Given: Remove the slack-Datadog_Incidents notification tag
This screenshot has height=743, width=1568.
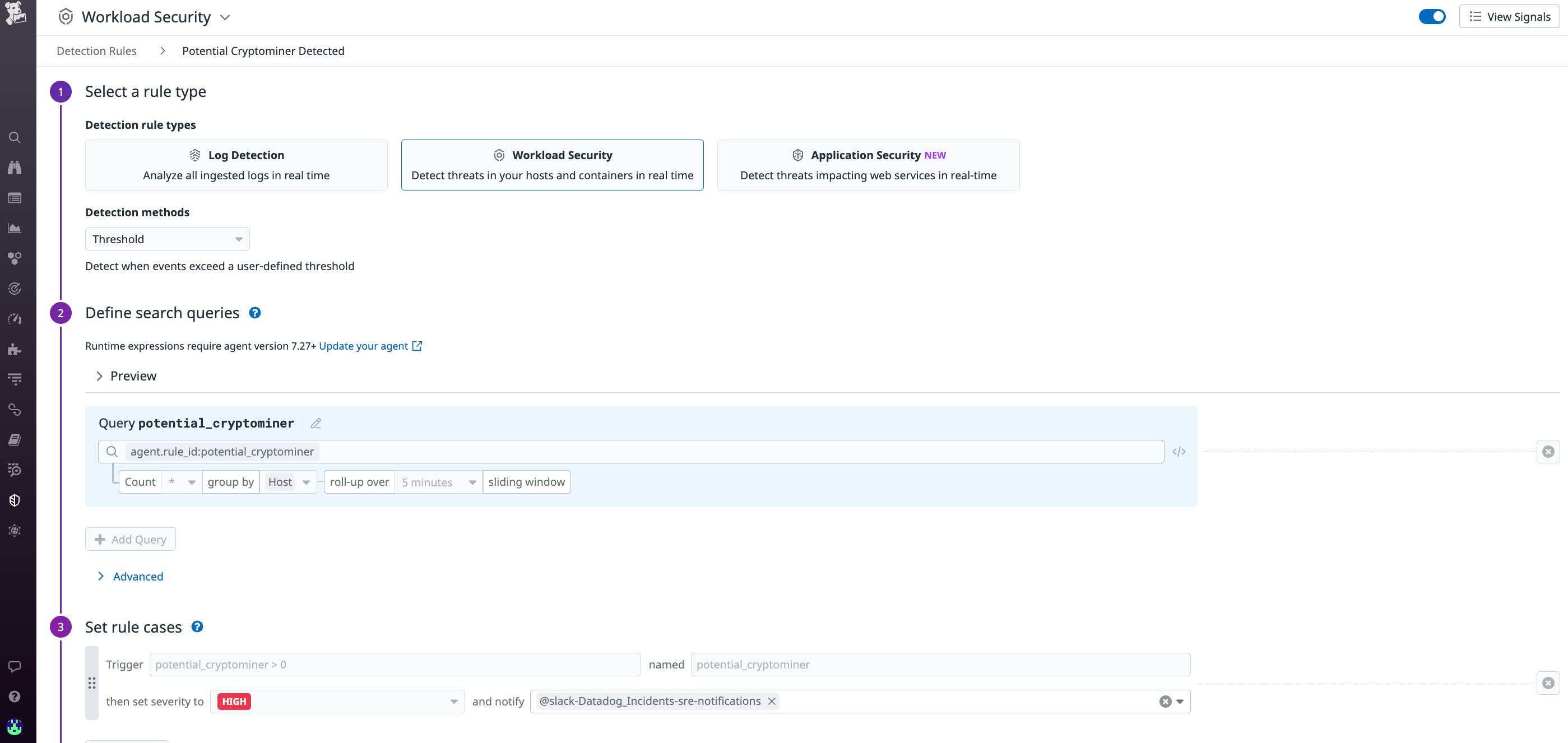Looking at the screenshot, I should [771, 701].
